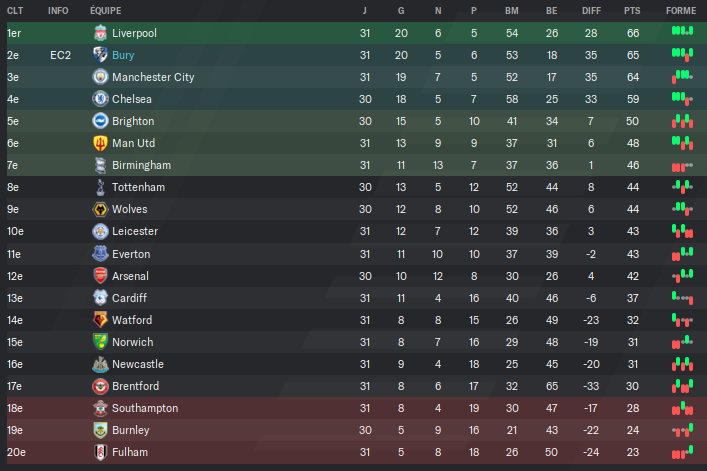Click the Chelsea club badge

[100, 99]
